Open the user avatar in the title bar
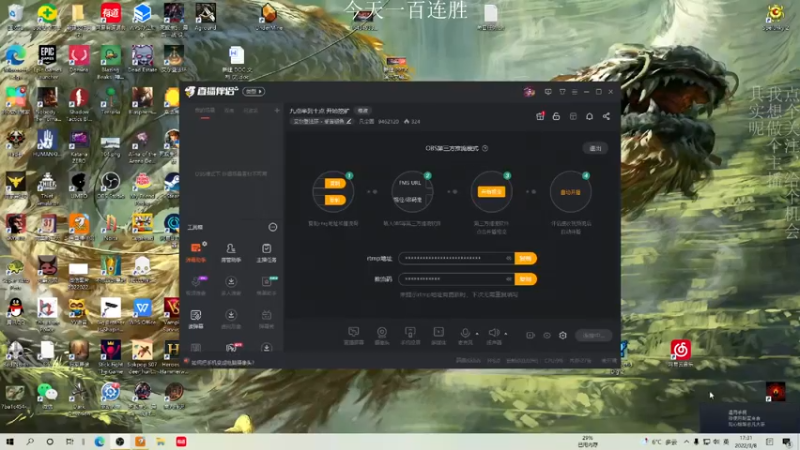 (x=529, y=92)
